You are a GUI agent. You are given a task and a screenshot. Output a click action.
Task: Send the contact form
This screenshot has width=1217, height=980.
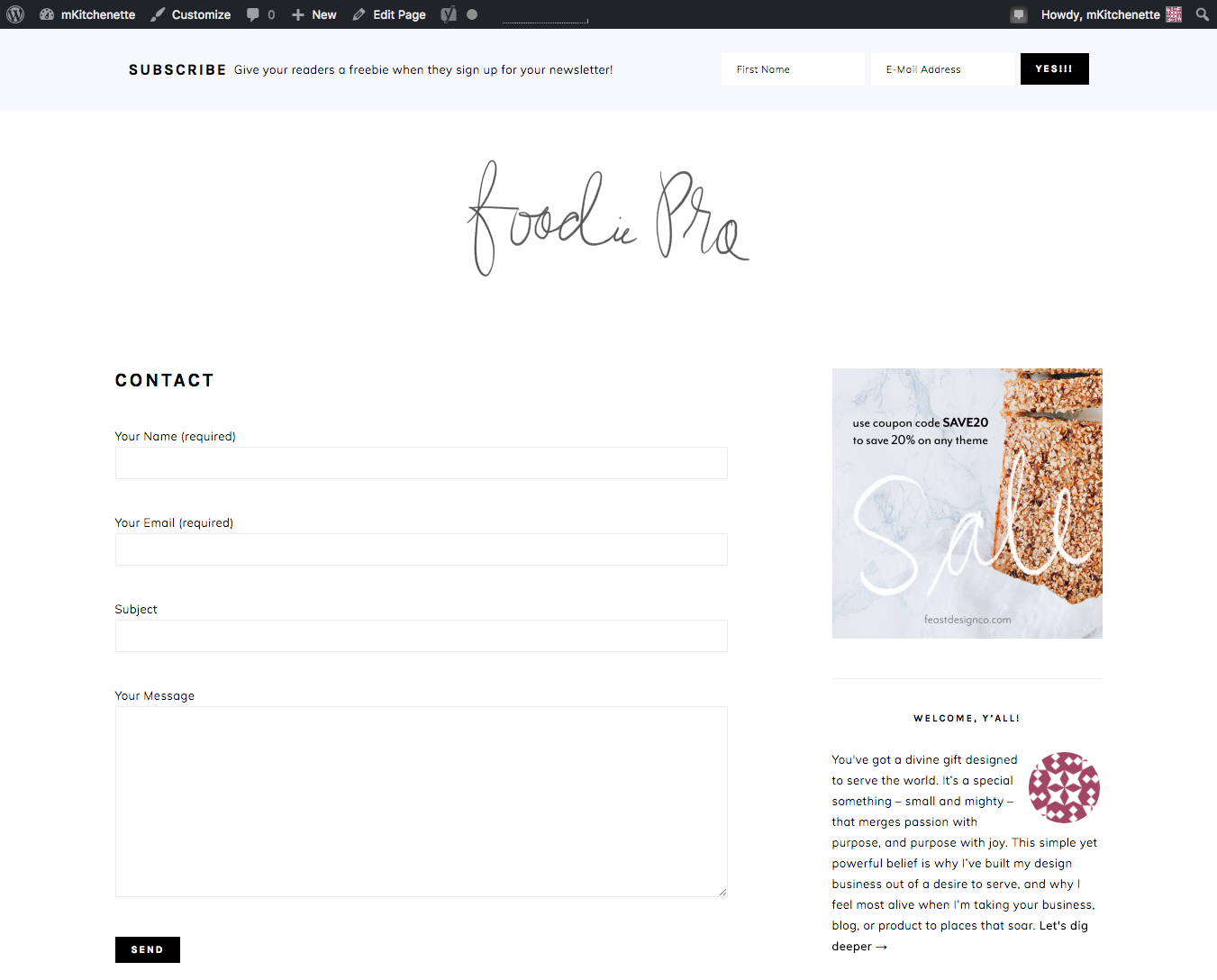148,949
